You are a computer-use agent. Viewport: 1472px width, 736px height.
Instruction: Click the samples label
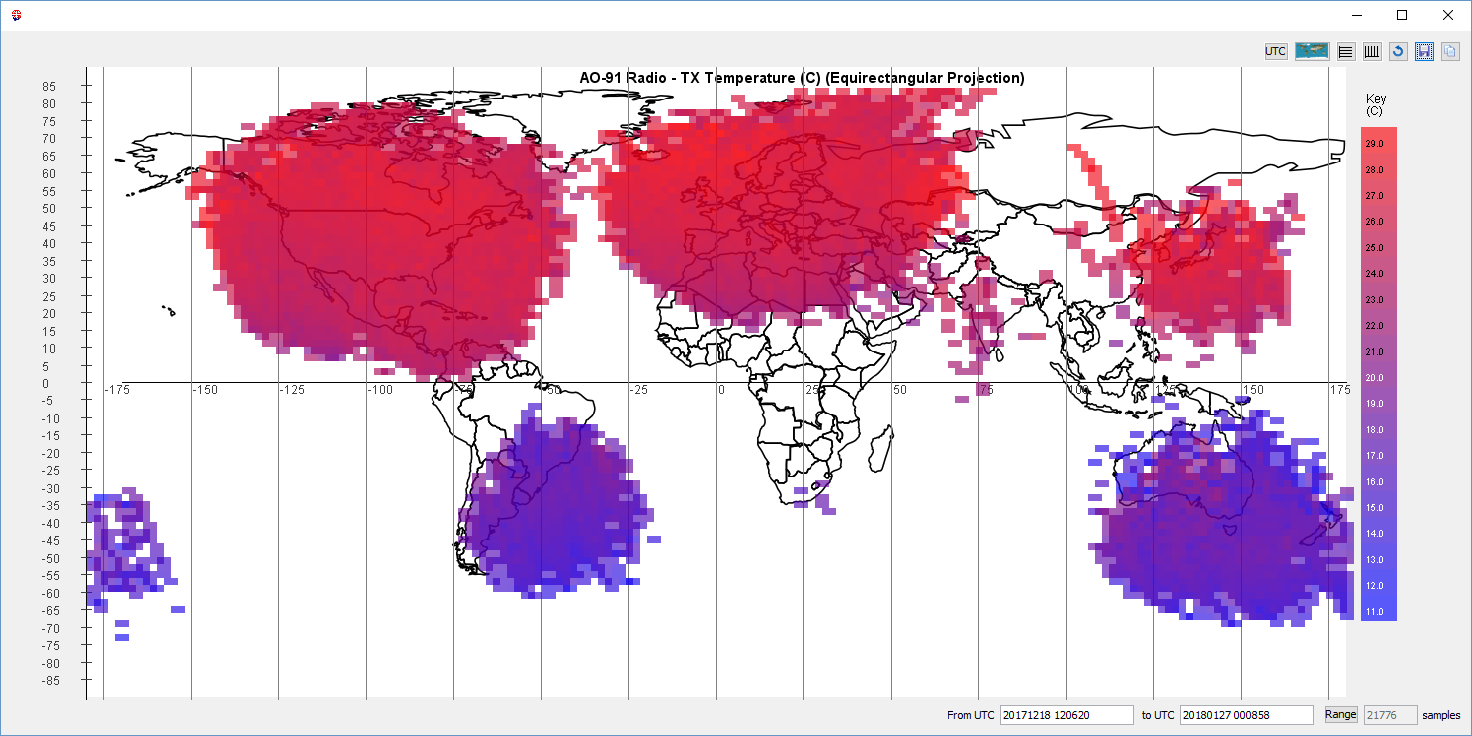pos(1441,716)
